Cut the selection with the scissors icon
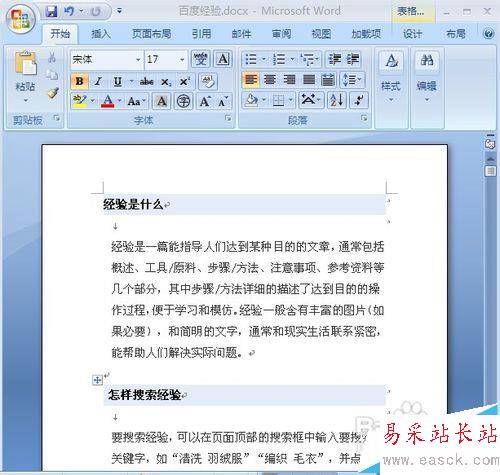This screenshot has height=475, width=500. tap(52, 57)
